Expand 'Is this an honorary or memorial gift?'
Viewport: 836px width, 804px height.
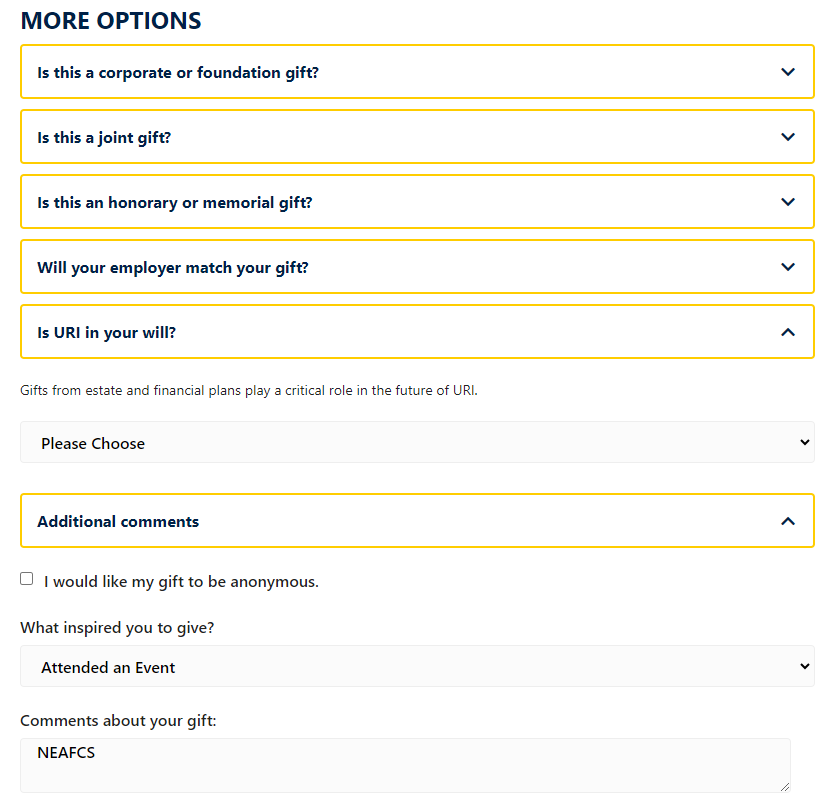click(417, 202)
